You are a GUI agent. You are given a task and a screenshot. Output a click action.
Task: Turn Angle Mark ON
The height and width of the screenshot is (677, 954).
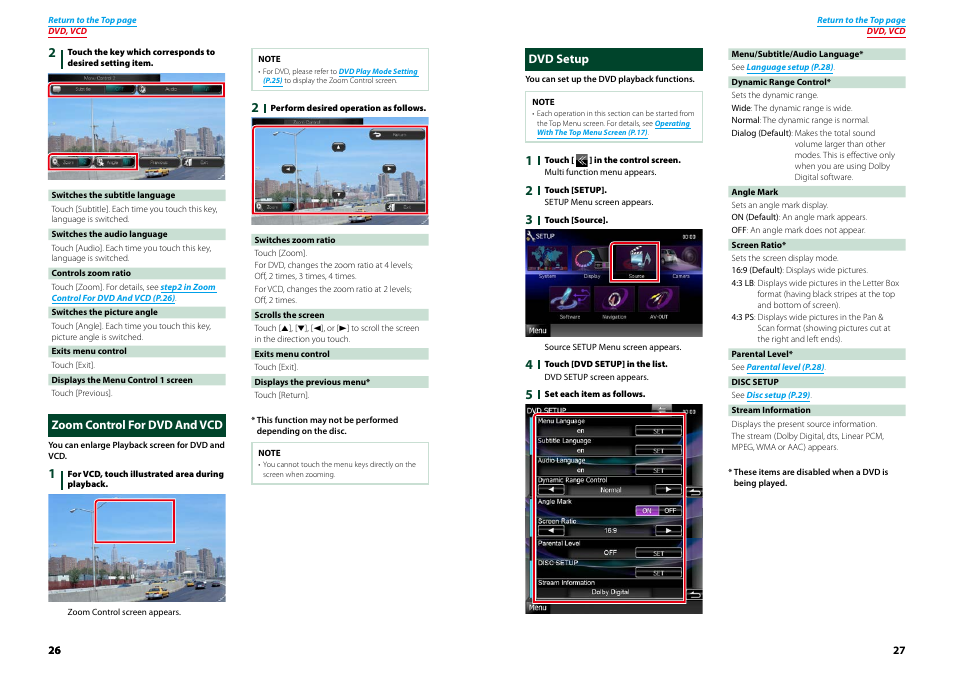(x=647, y=511)
